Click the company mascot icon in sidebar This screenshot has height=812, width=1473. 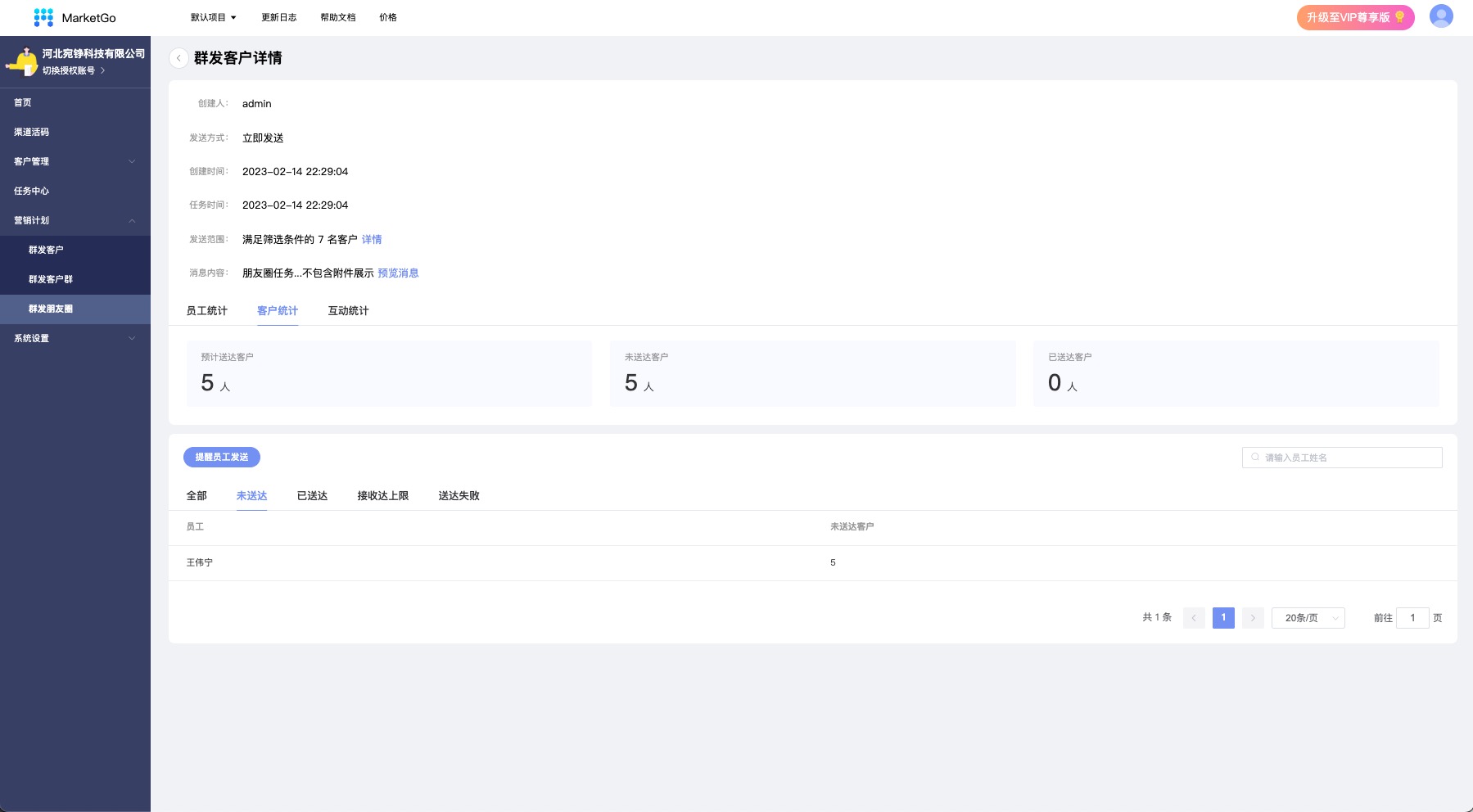point(22,62)
